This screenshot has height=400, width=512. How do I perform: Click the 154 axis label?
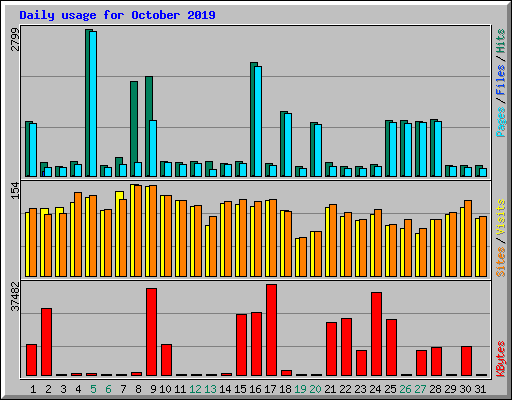click(x=15, y=191)
